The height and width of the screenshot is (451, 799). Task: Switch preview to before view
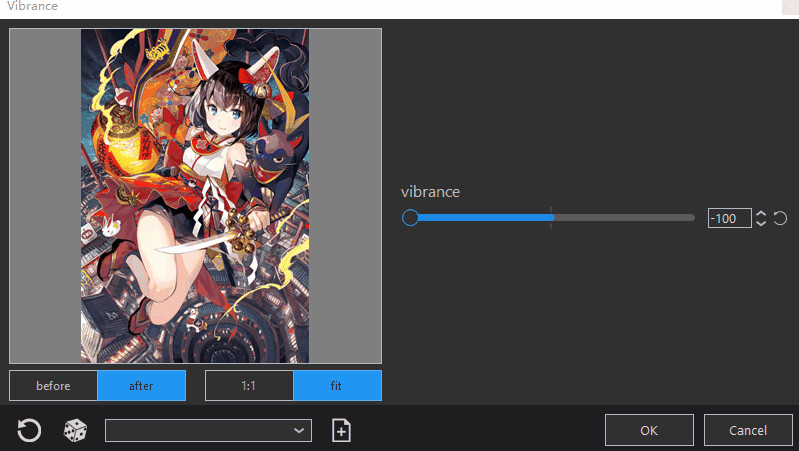point(53,386)
